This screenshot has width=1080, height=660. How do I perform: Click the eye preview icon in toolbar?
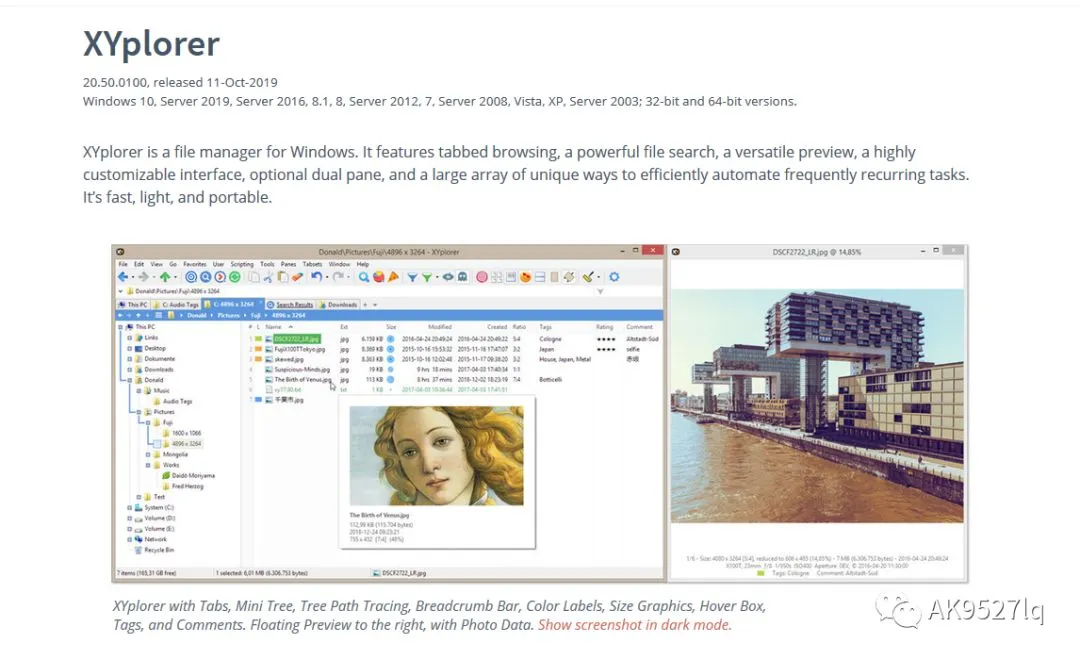(x=448, y=276)
